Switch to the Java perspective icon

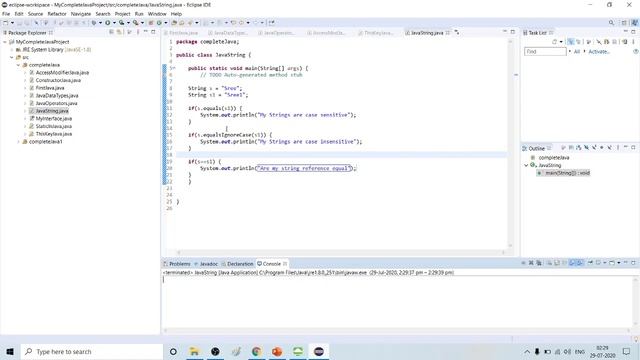pos(635,23)
